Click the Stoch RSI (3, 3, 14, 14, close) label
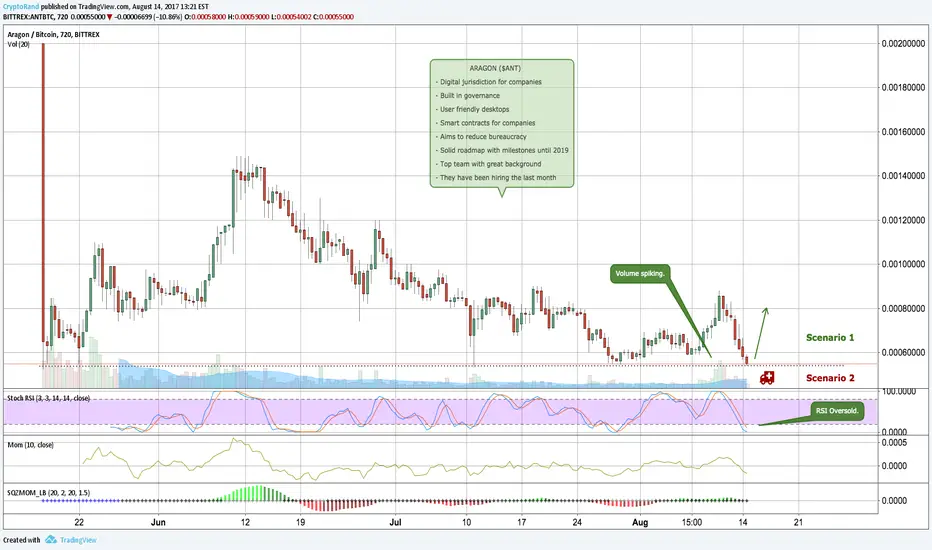Image resolution: width=932 pixels, height=550 pixels. pos(49,398)
